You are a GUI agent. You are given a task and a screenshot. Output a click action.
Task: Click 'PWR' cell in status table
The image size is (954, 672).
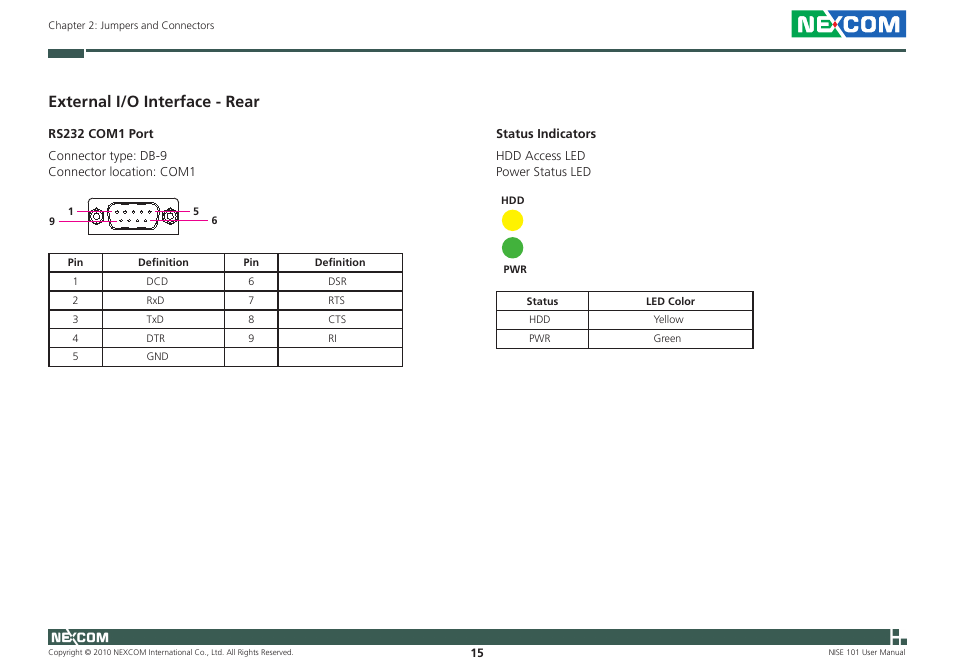pyautogui.click(x=542, y=339)
